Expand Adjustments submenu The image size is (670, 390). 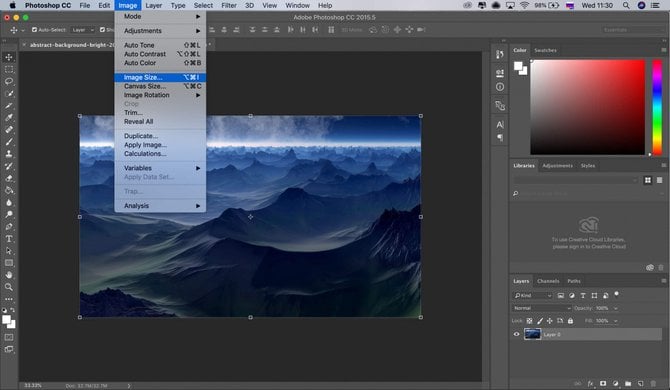click(x=160, y=31)
